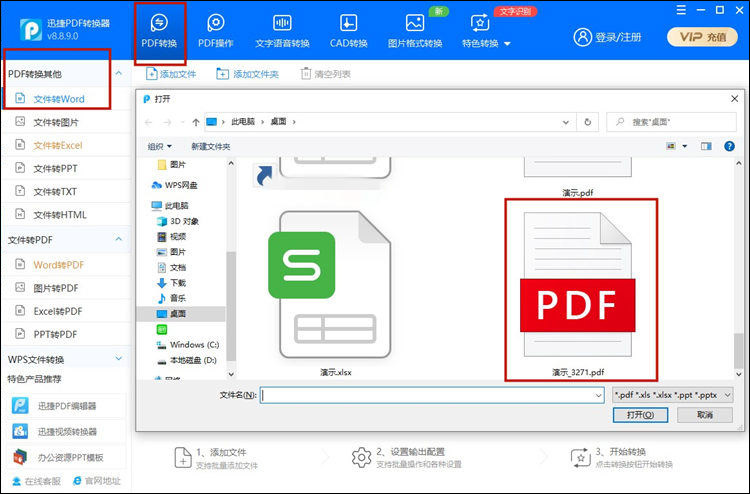Expand the address bar path dropdown

pyautogui.click(x=566, y=122)
